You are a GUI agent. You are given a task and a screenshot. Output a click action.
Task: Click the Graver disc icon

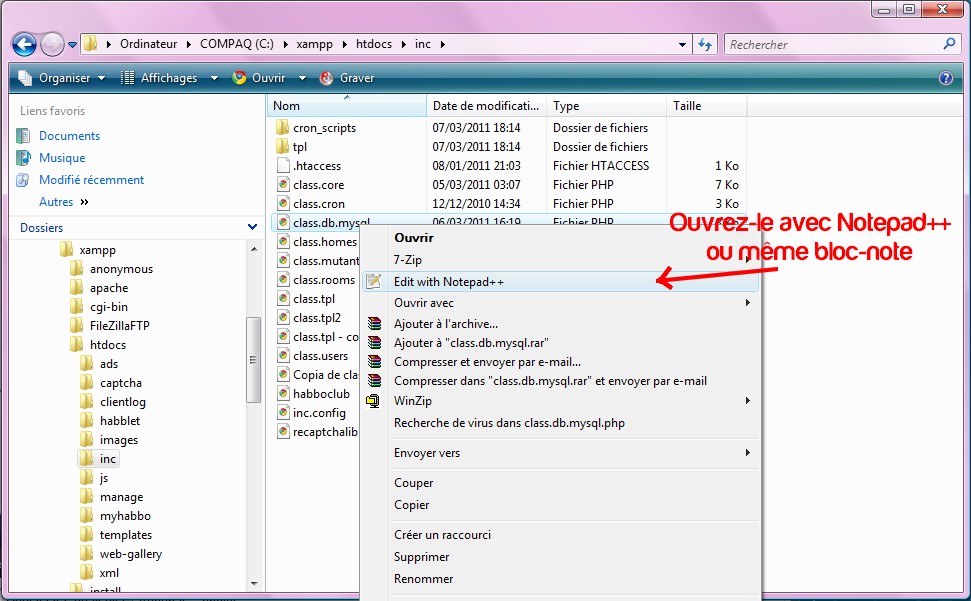[326, 78]
